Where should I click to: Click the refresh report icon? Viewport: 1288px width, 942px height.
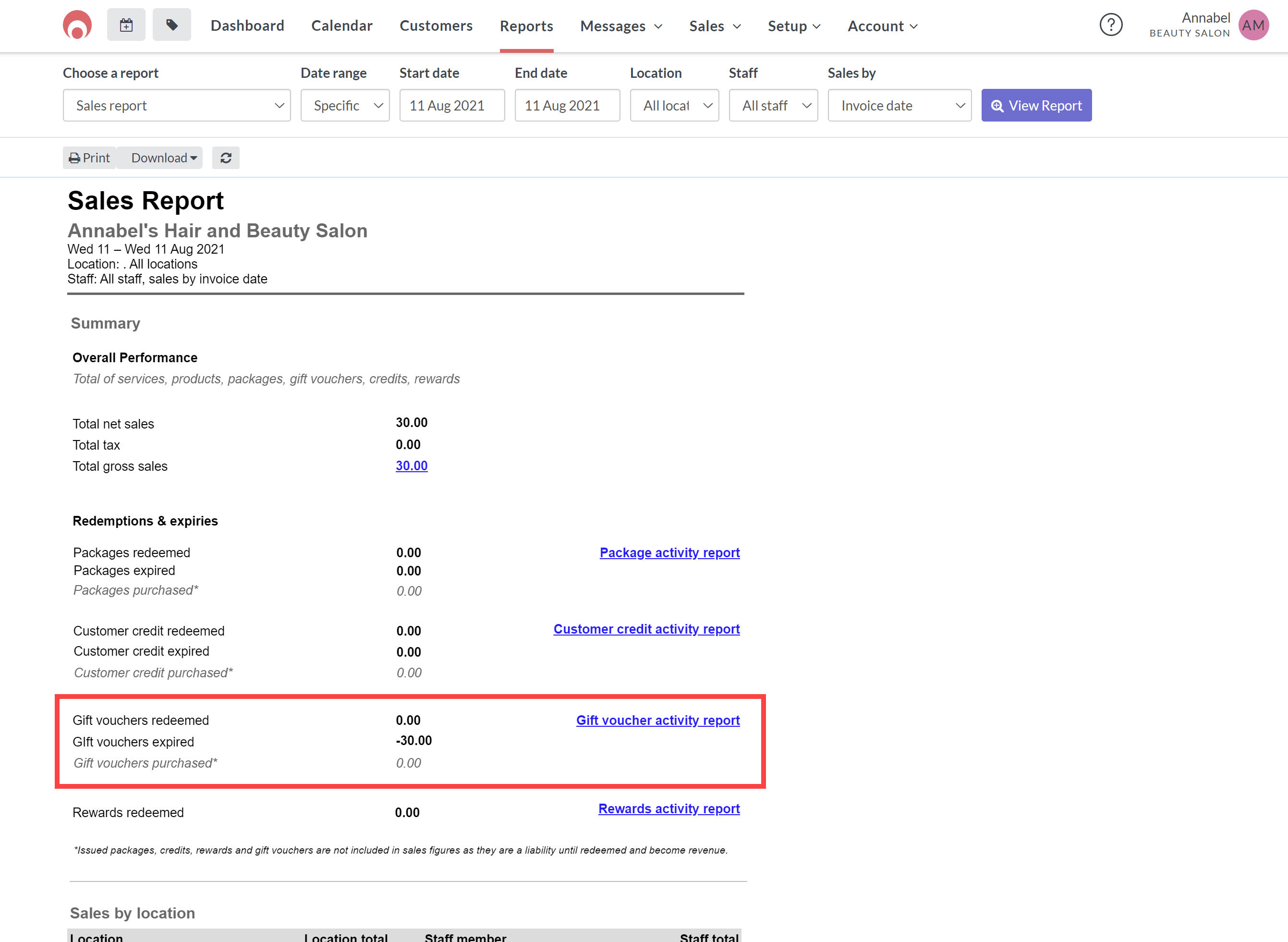(226, 158)
